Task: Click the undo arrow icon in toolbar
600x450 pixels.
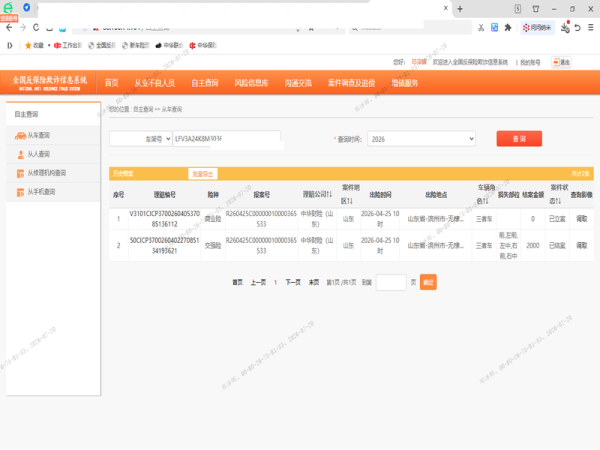Action: 578,28
